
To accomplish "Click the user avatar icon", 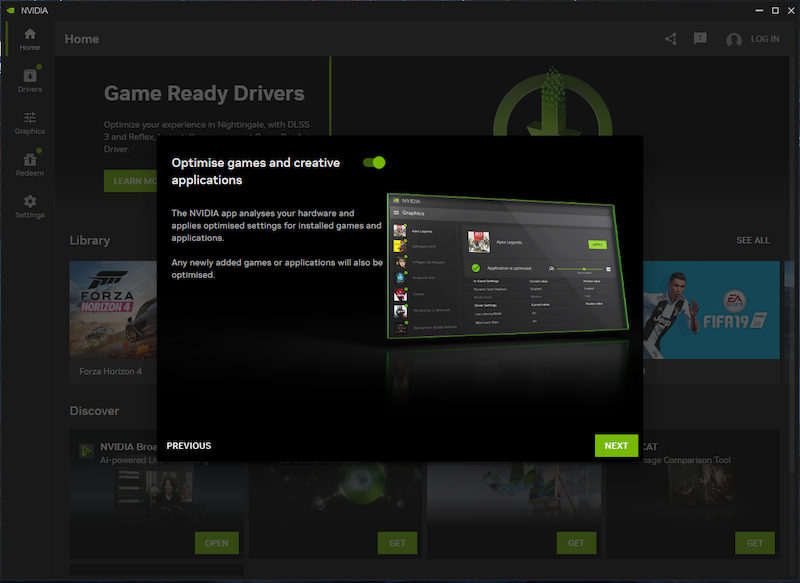I will click(x=734, y=39).
